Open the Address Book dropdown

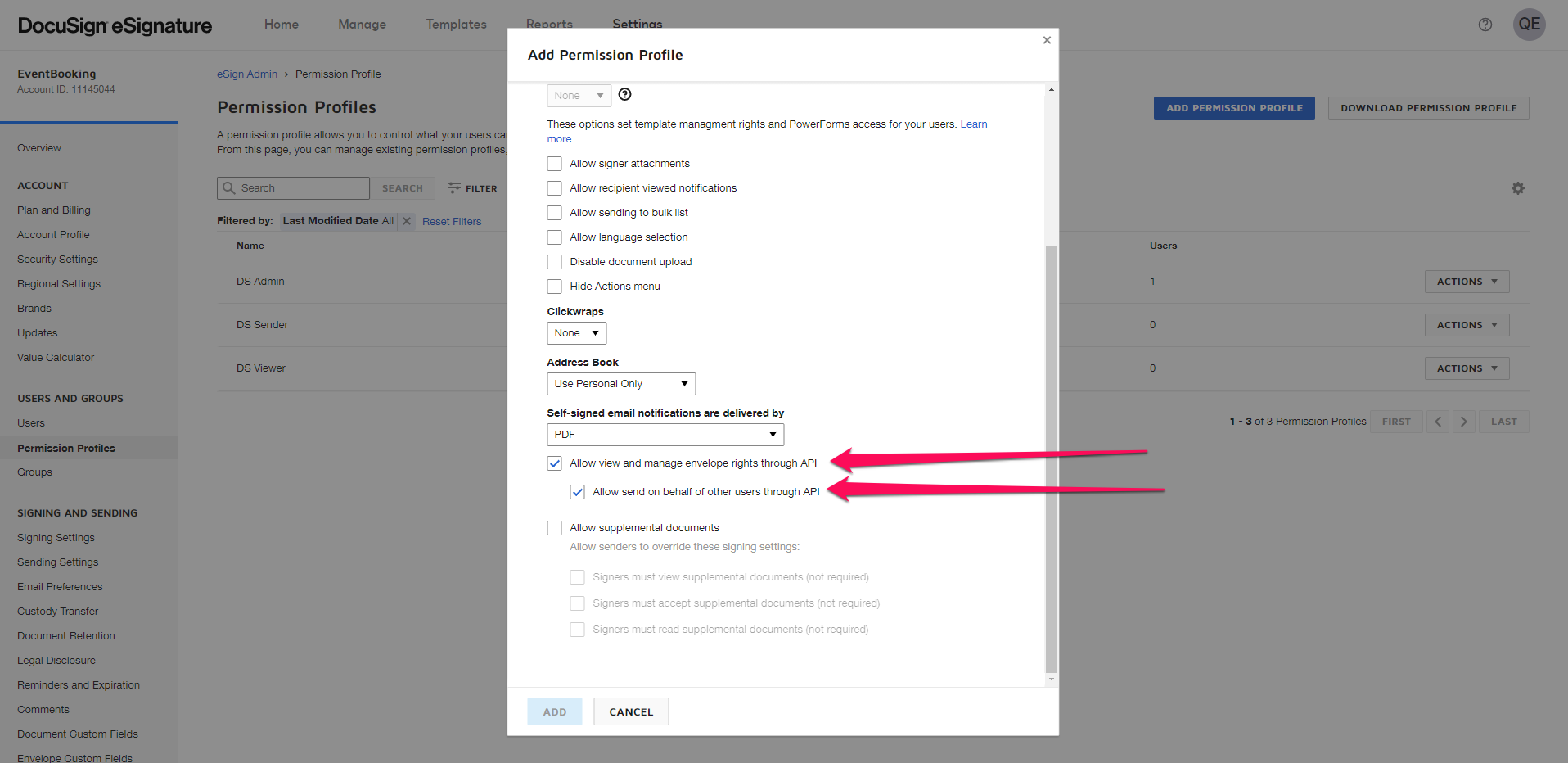pyautogui.click(x=621, y=384)
